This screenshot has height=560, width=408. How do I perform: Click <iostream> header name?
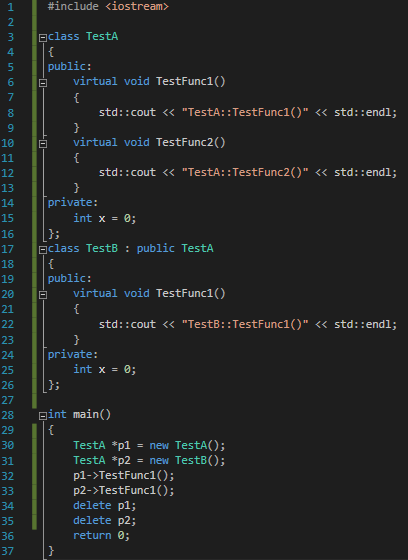click(137, 6)
